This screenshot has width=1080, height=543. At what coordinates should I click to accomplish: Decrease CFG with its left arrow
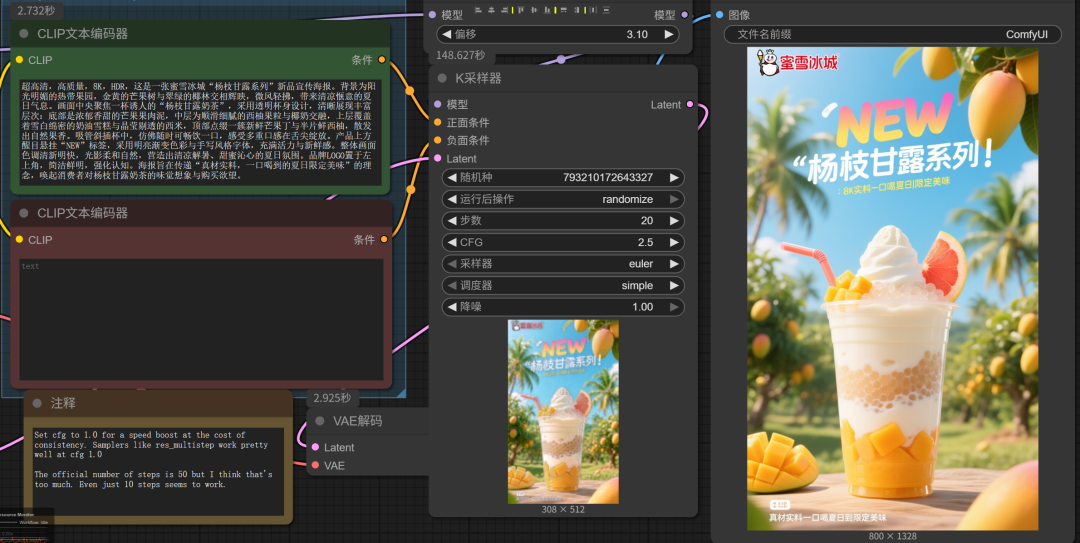452,242
